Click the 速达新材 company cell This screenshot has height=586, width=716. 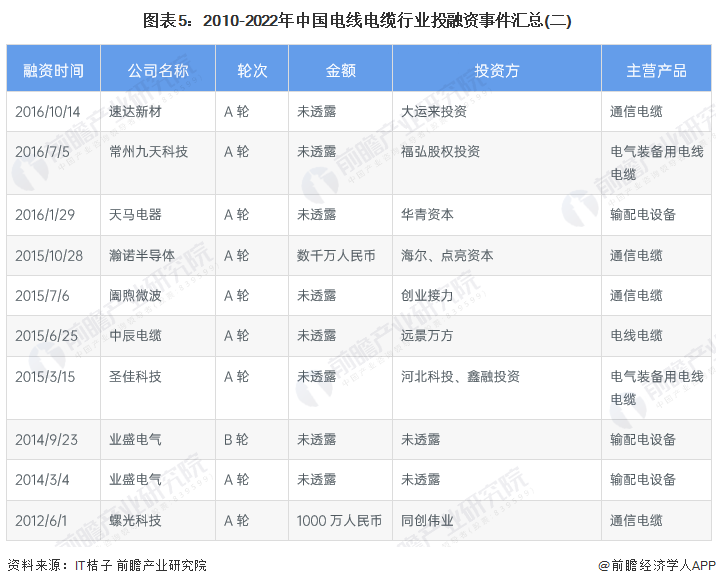tap(135, 112)
